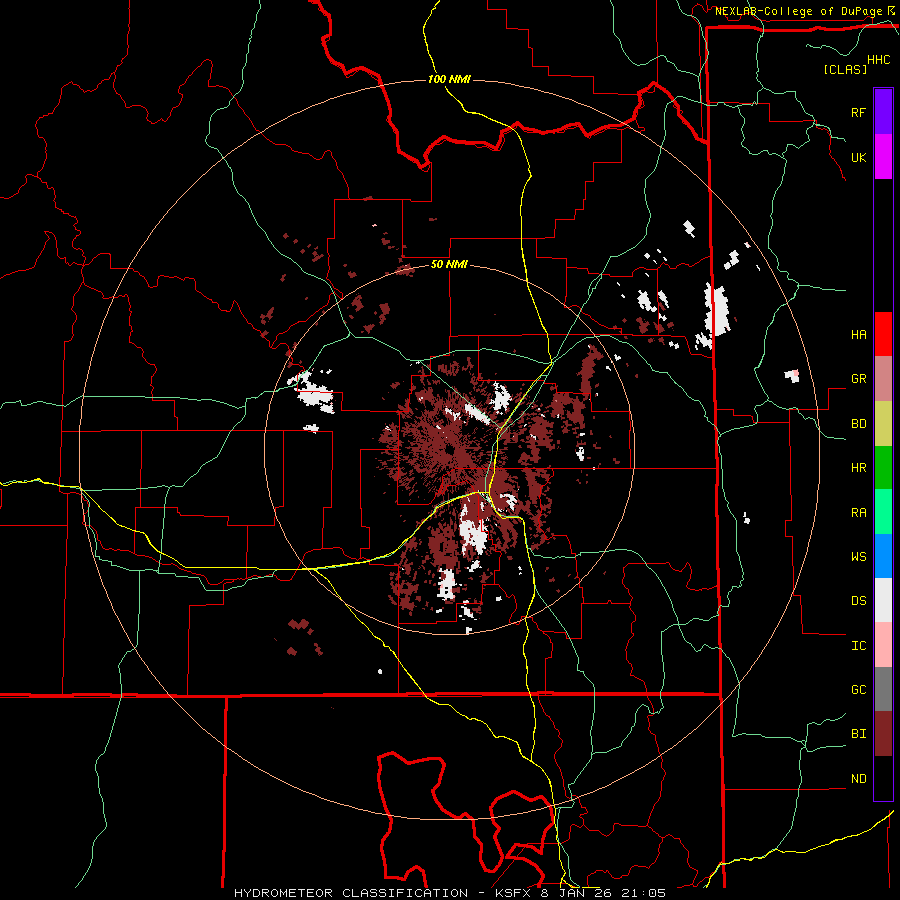Click the HA legend label
Screen dimensions: 900x900
pos(858,334)
